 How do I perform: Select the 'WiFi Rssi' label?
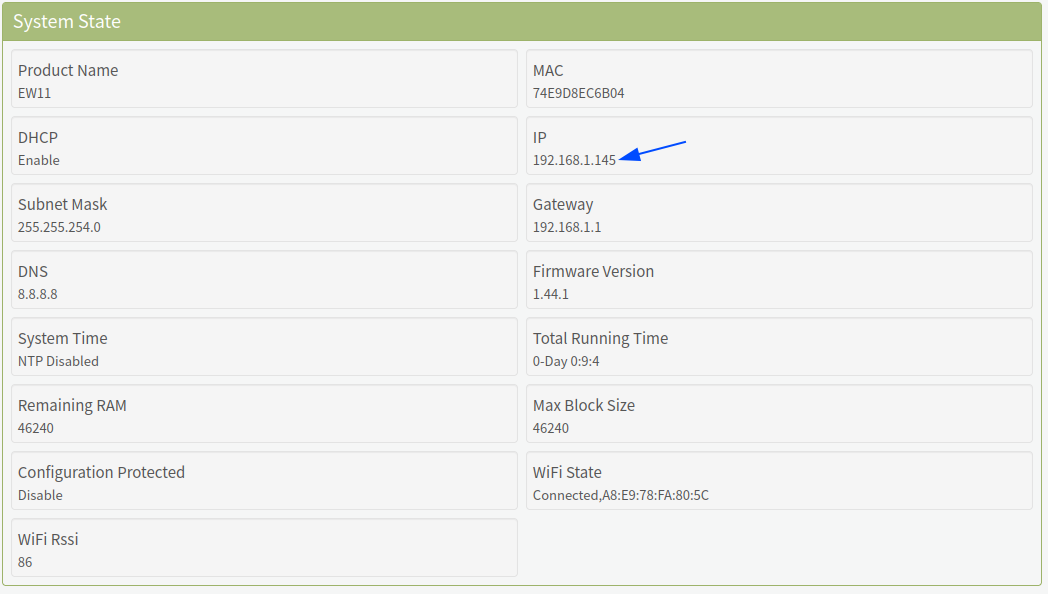click(48, 539)
